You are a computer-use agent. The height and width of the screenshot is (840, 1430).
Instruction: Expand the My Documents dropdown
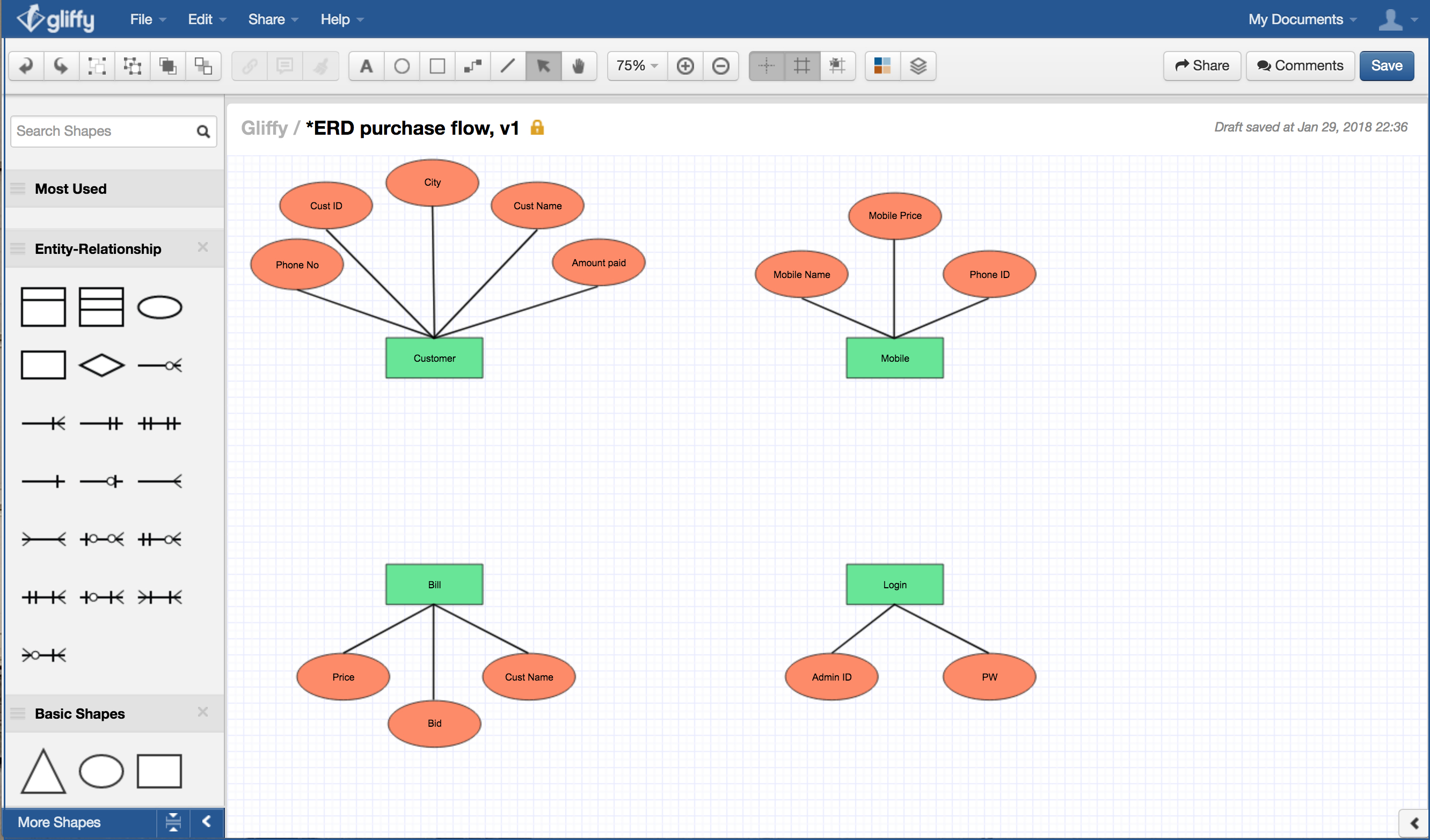click(1300, 18)
